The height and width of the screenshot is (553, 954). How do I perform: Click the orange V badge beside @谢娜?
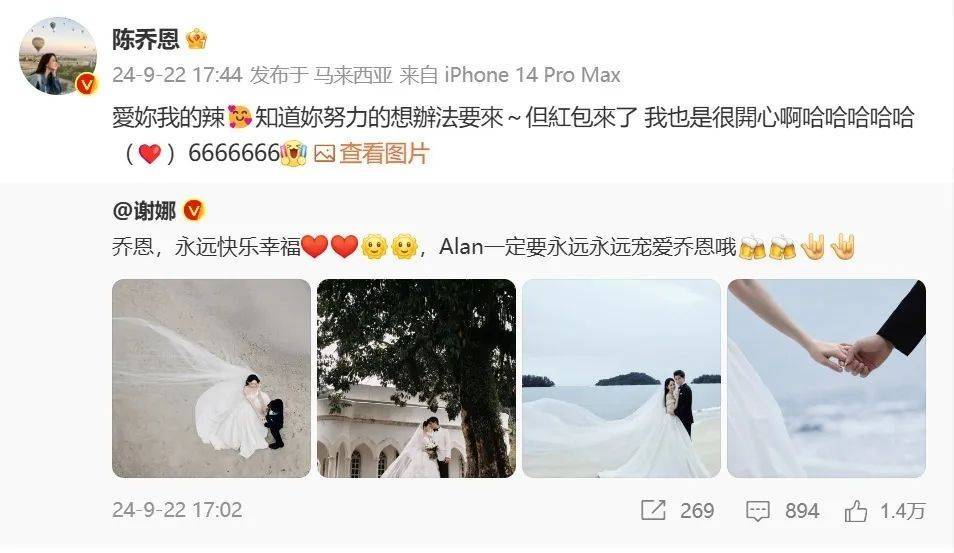point(193,211)
